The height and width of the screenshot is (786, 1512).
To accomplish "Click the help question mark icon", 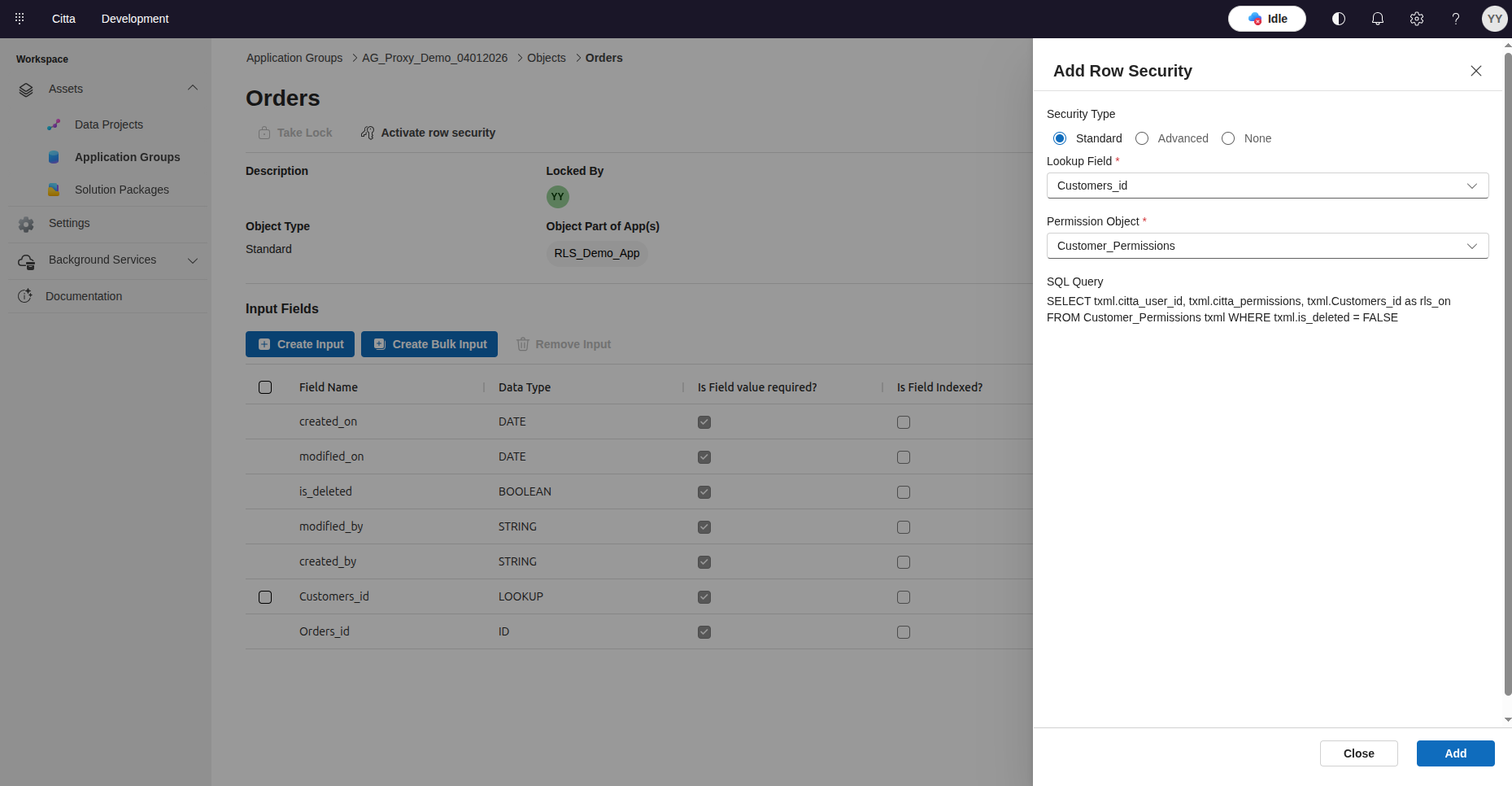I will coord(1455,19).
